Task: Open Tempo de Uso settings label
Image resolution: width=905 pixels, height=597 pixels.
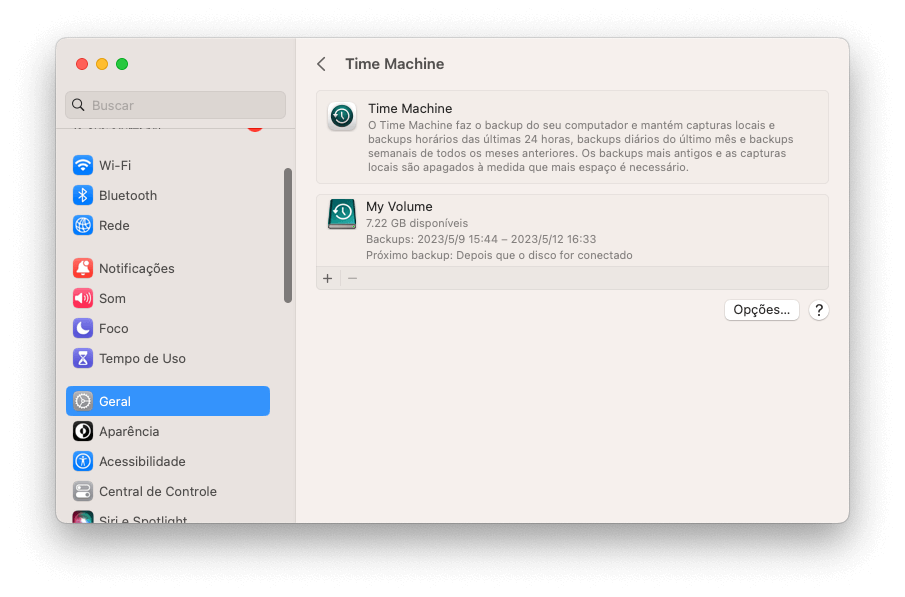Action: point(142,358)
